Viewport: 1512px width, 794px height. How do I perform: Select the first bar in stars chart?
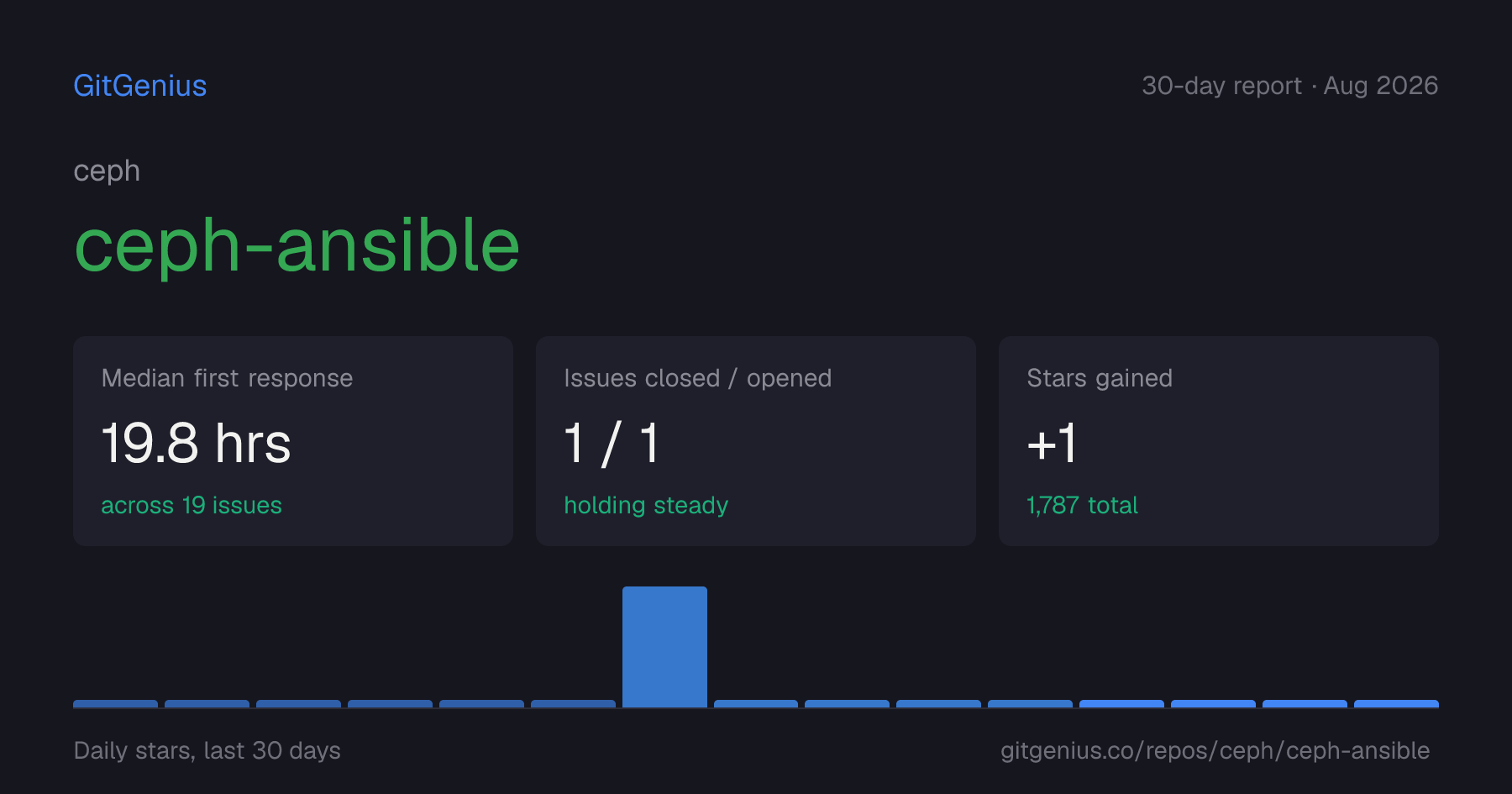pos(115,704)
